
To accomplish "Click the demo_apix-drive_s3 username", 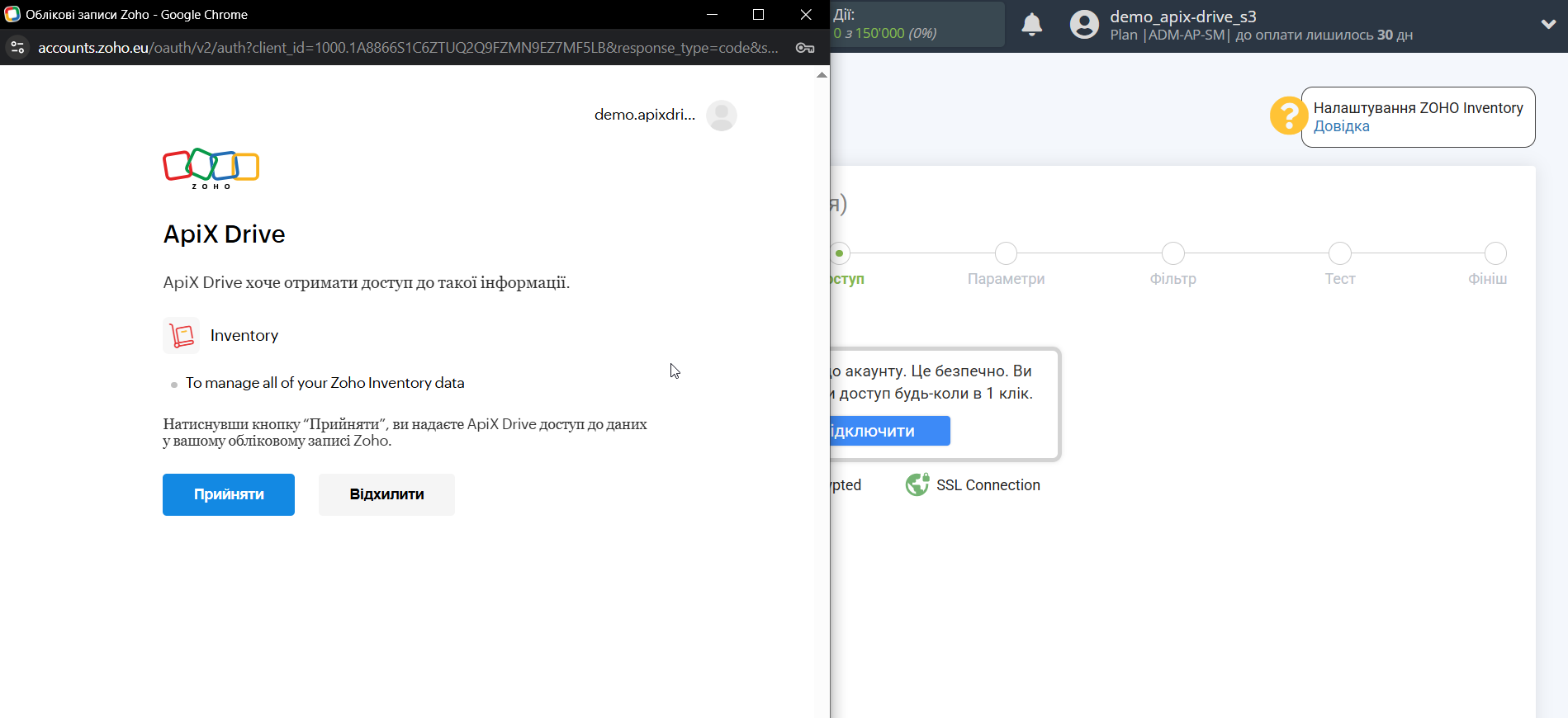I will coord(1183,17).
